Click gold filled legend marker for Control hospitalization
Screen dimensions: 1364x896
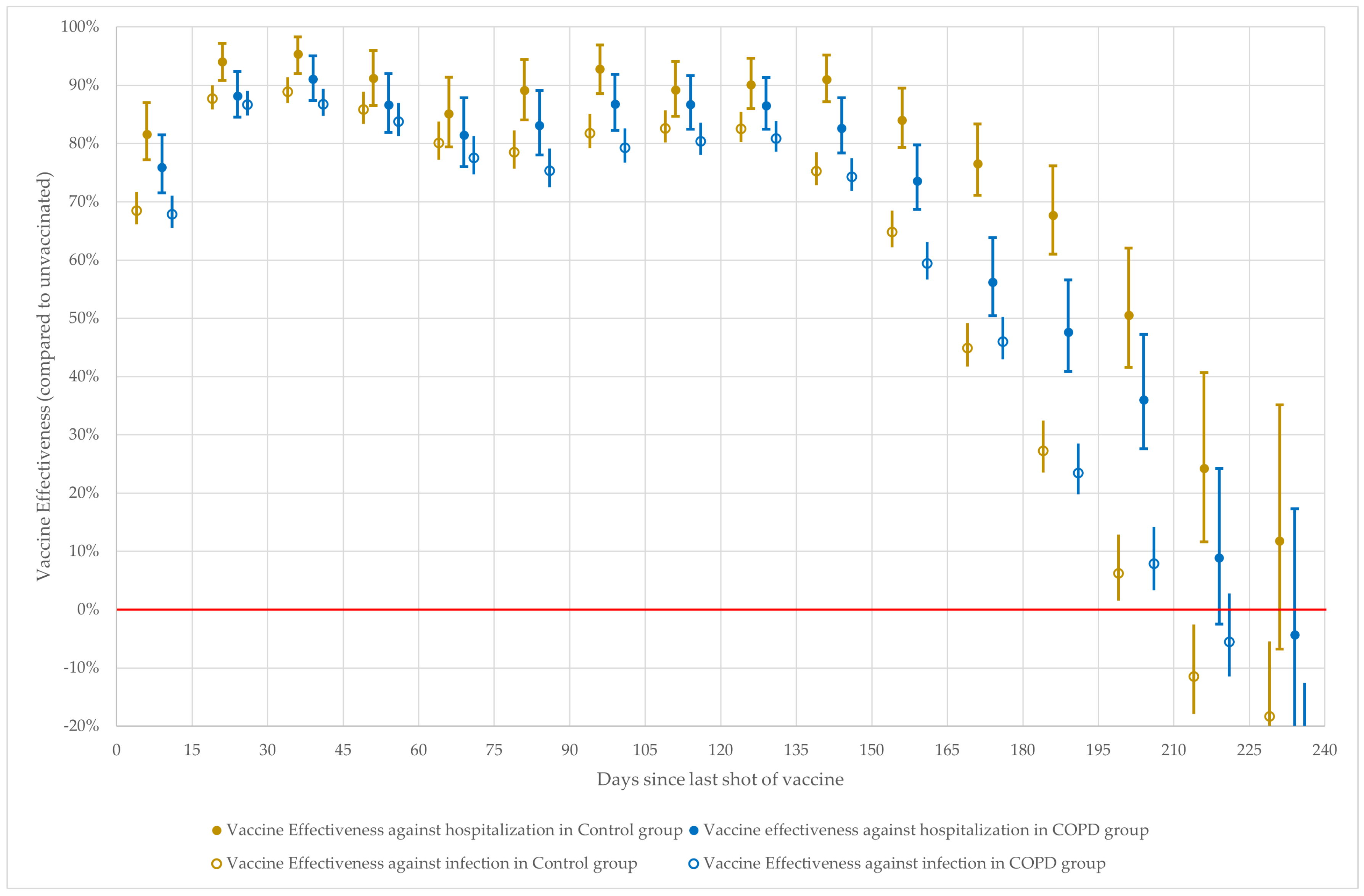click(x=217, y=831)
